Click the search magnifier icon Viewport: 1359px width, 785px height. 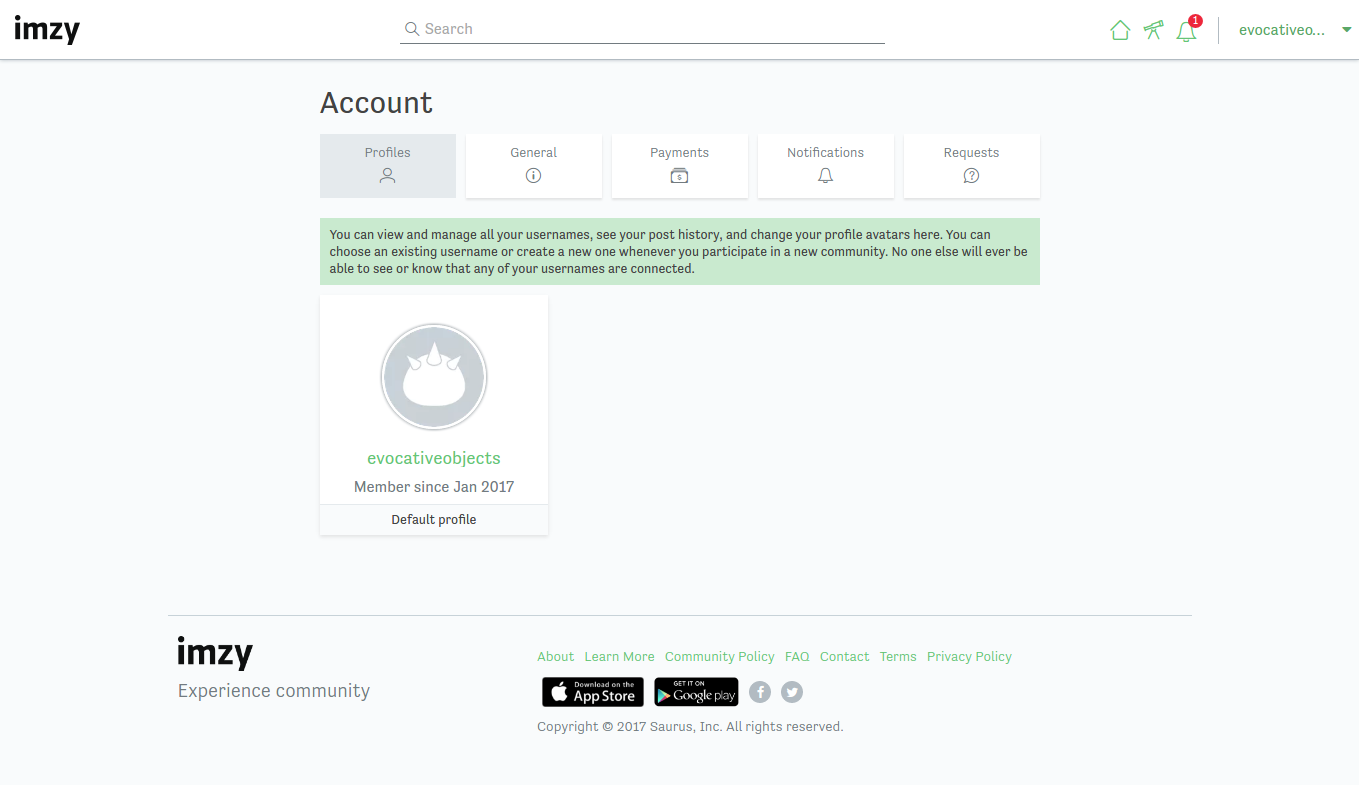pos(411,29)
